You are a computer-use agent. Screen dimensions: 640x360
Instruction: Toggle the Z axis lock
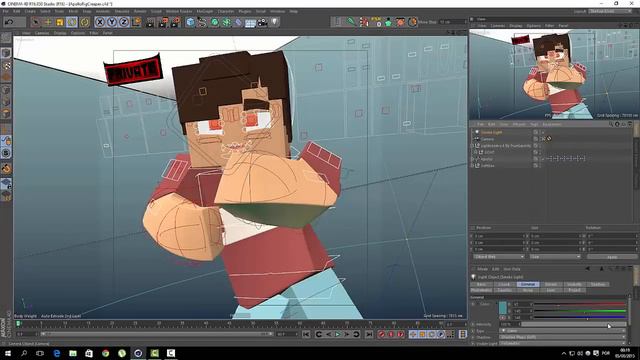(124, 22)
